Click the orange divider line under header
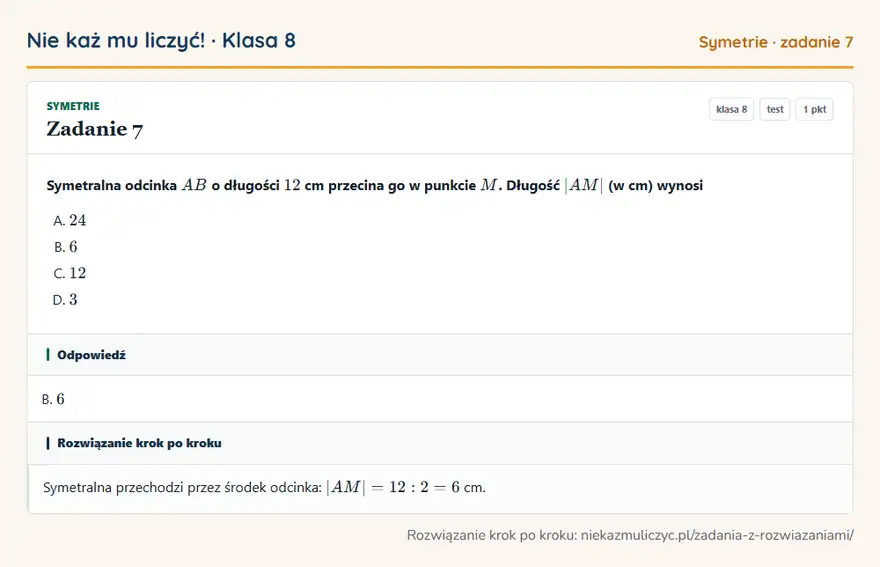 440,67
